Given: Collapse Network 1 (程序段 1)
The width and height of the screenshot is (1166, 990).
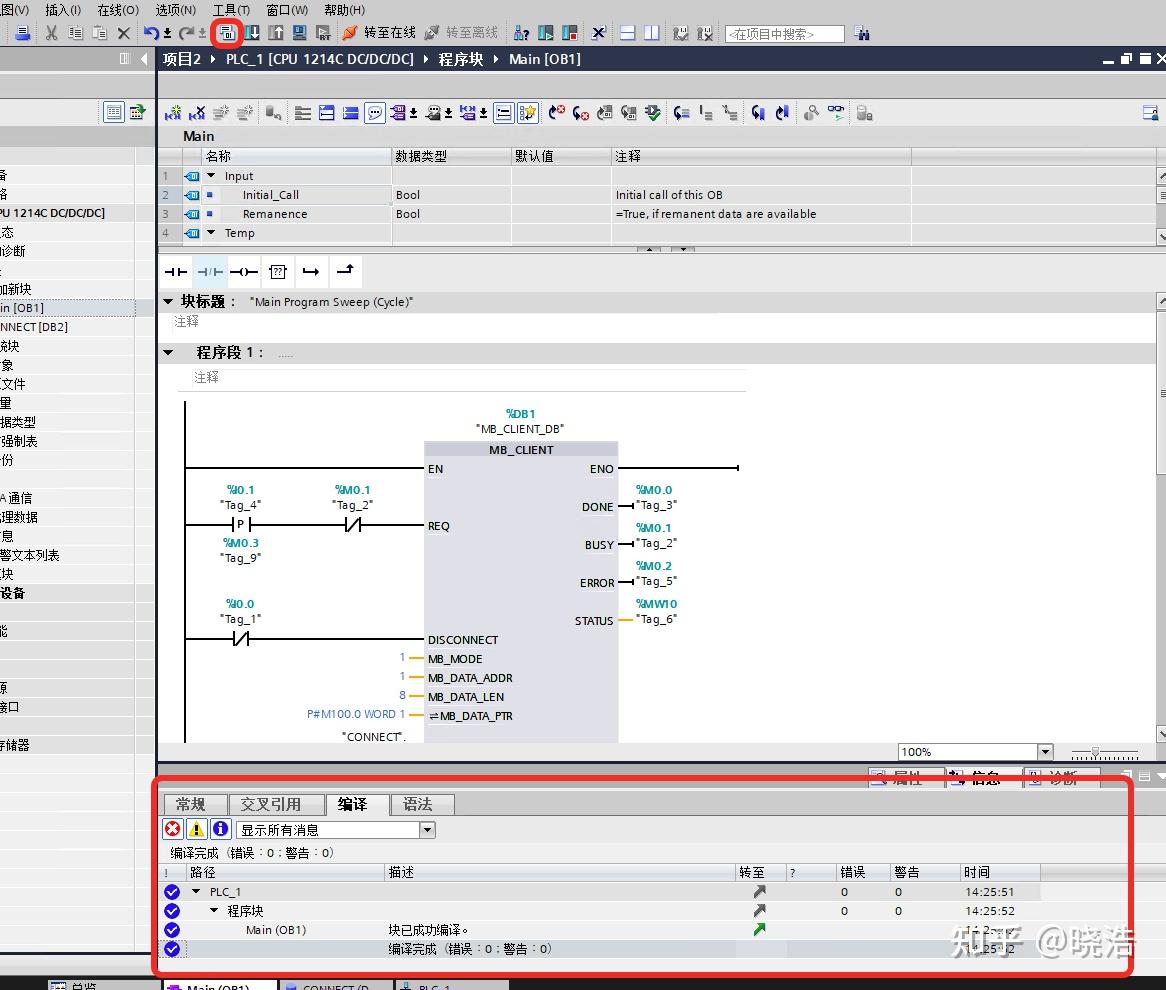Looking at the screenshot, I should [168, 353].
